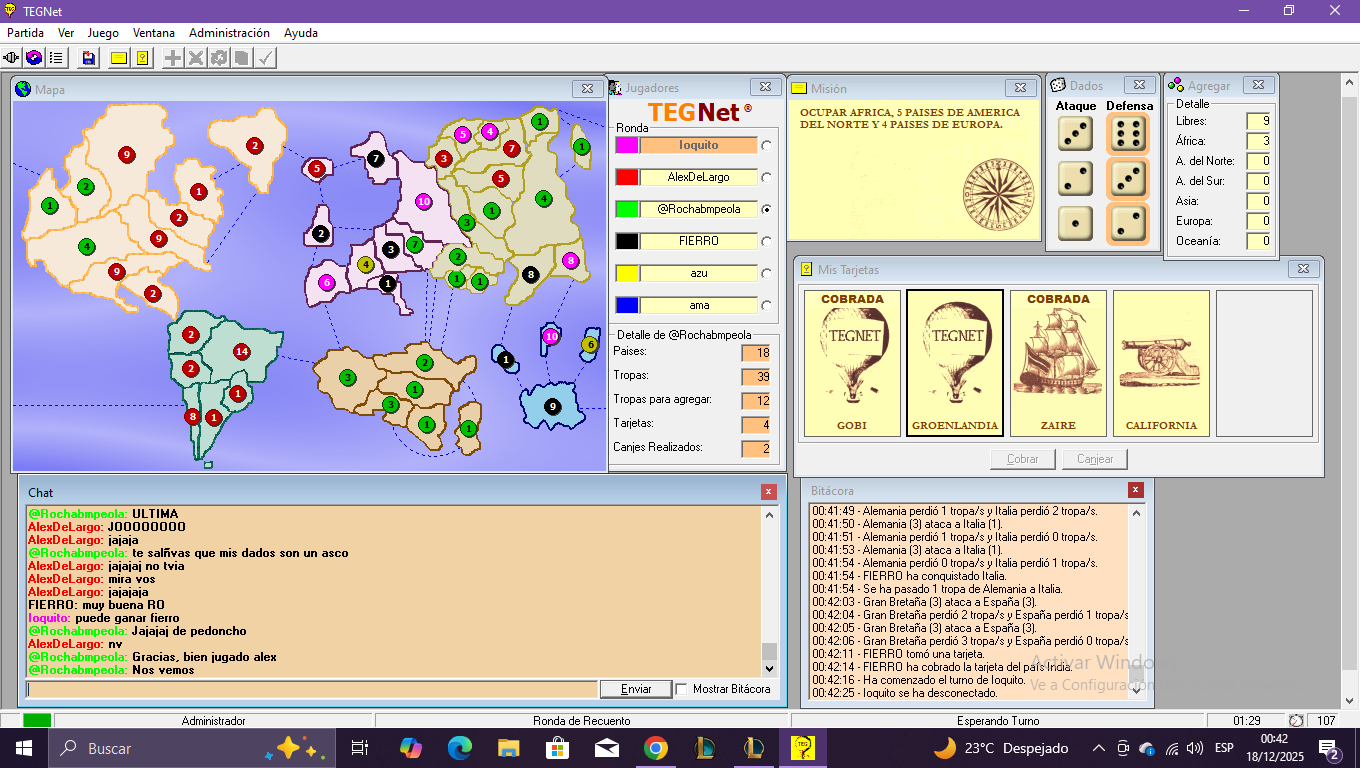Viewport: 1360px width, 768px height.
Task: Select the radio button for player loquito
Action: click(x=767, y=145)
